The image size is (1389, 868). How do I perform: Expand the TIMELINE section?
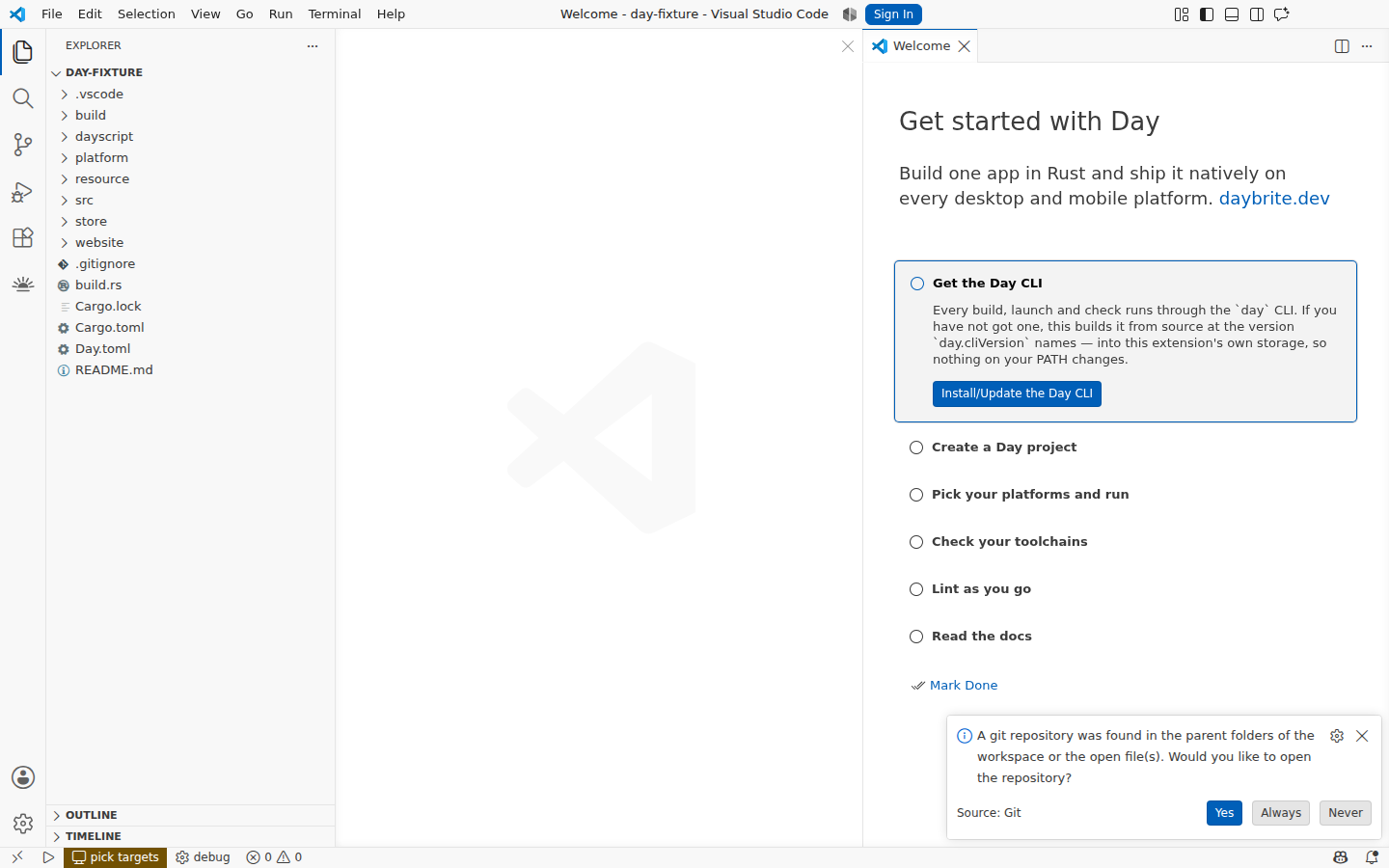click(191, 836)
